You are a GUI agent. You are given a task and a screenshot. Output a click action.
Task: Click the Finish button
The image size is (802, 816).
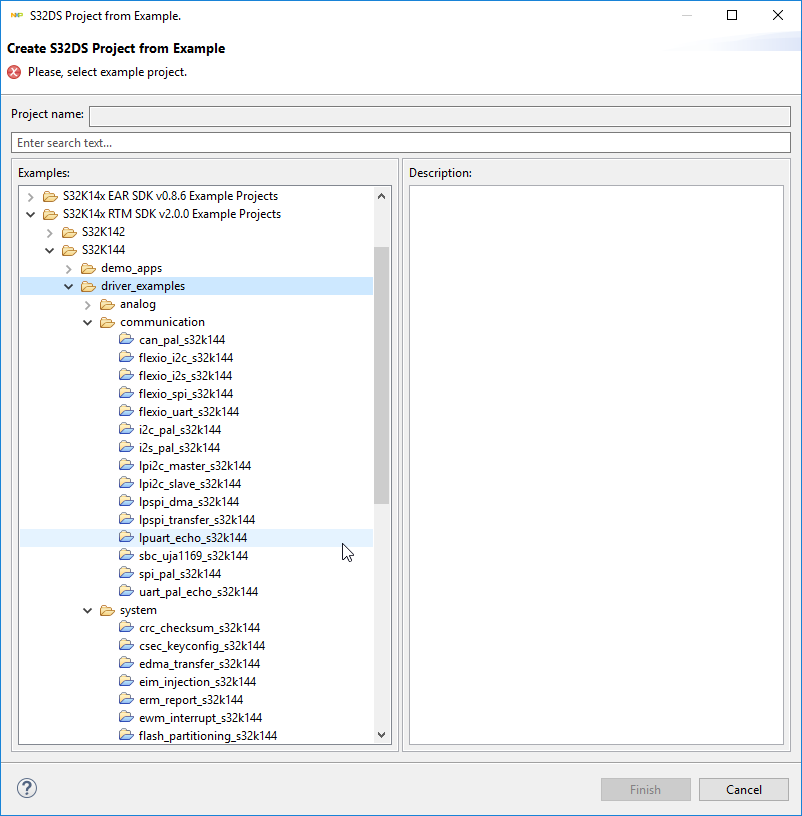pyautogui.click(x=645, y=789)
